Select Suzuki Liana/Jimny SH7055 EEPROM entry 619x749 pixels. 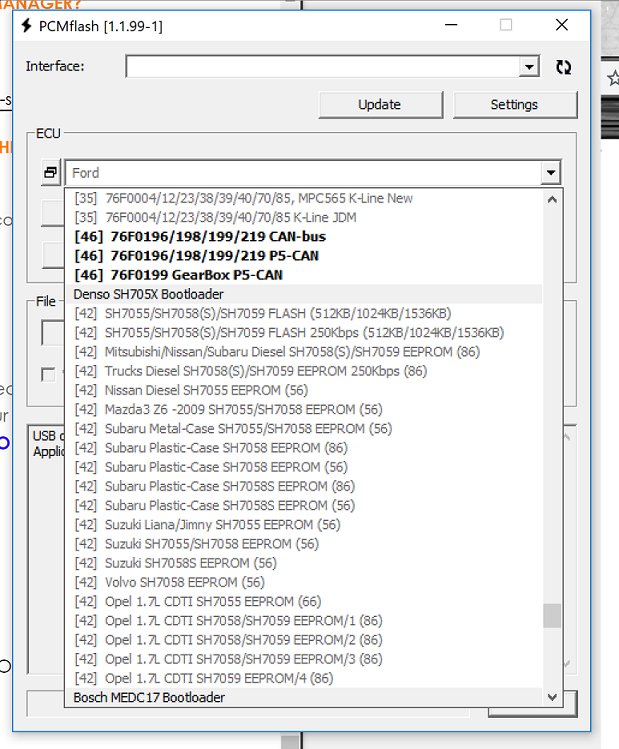click(304, 524)
